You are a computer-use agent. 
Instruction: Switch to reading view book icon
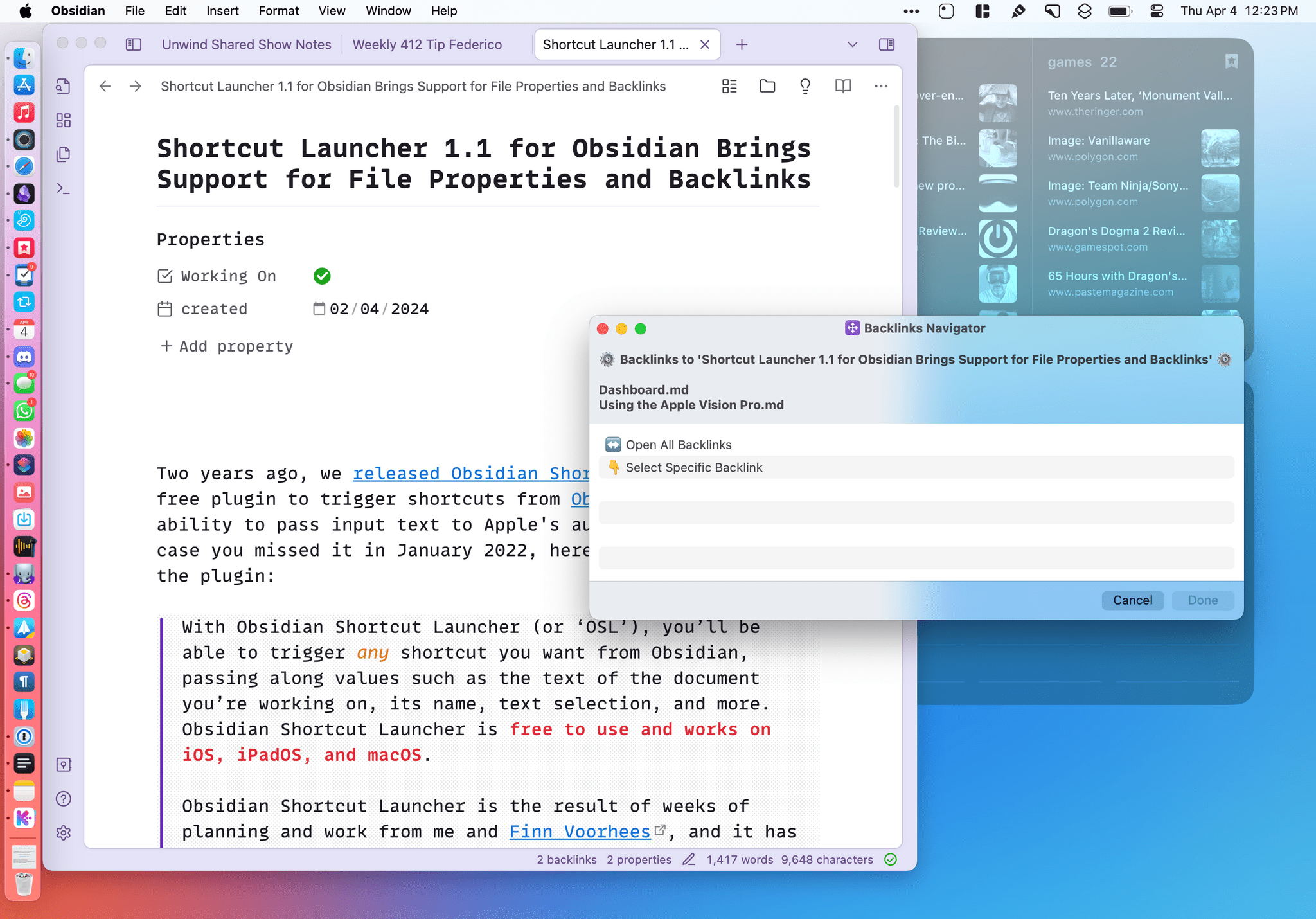pos(842,86)
